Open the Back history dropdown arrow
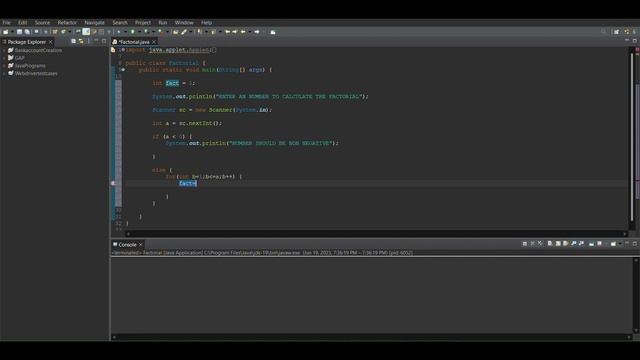Viewport: 640px width, 360px height. (250, 32)
